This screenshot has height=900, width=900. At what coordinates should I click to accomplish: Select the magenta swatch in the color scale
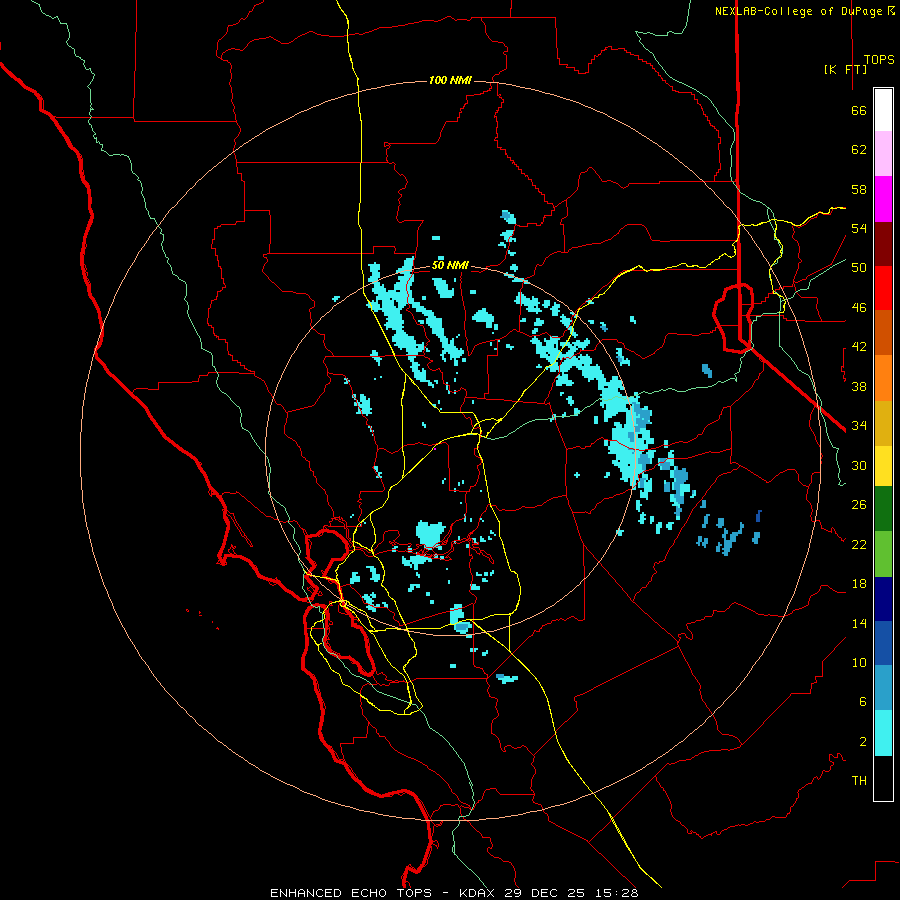pos(883,199)
